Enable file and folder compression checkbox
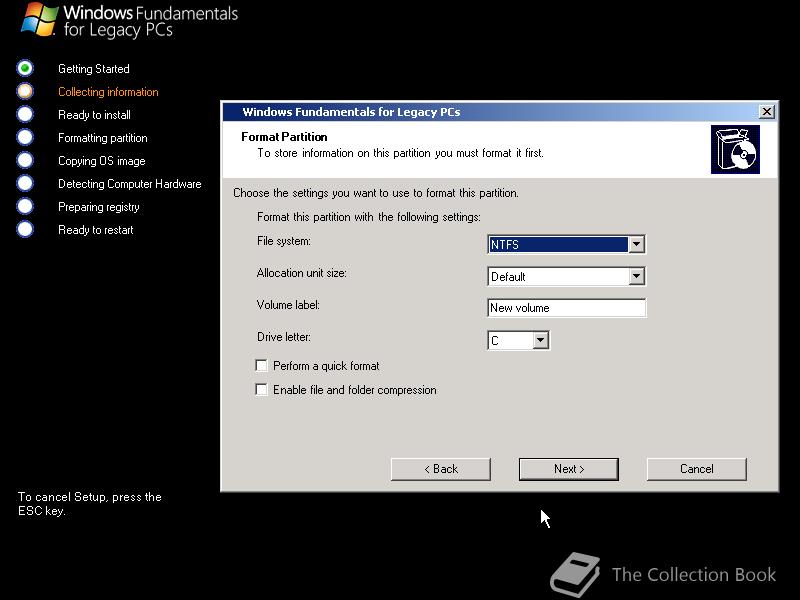The width and height of the screenshot is (800, 600). point(261,390)
